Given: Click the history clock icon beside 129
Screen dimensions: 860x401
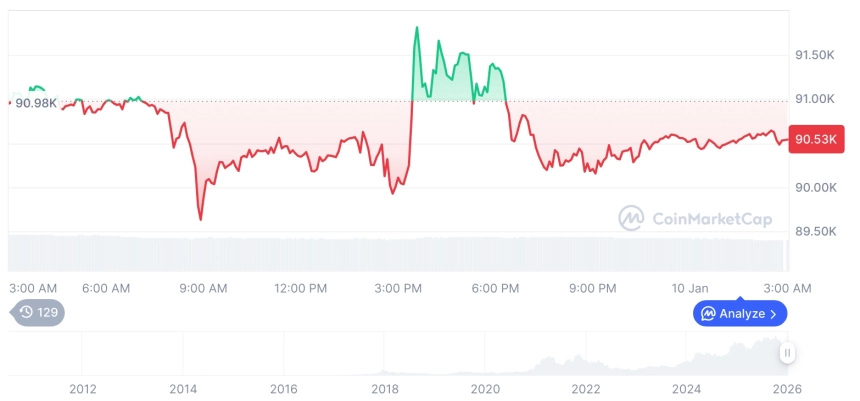Looking at the screenshot, I should click(26, 313).
